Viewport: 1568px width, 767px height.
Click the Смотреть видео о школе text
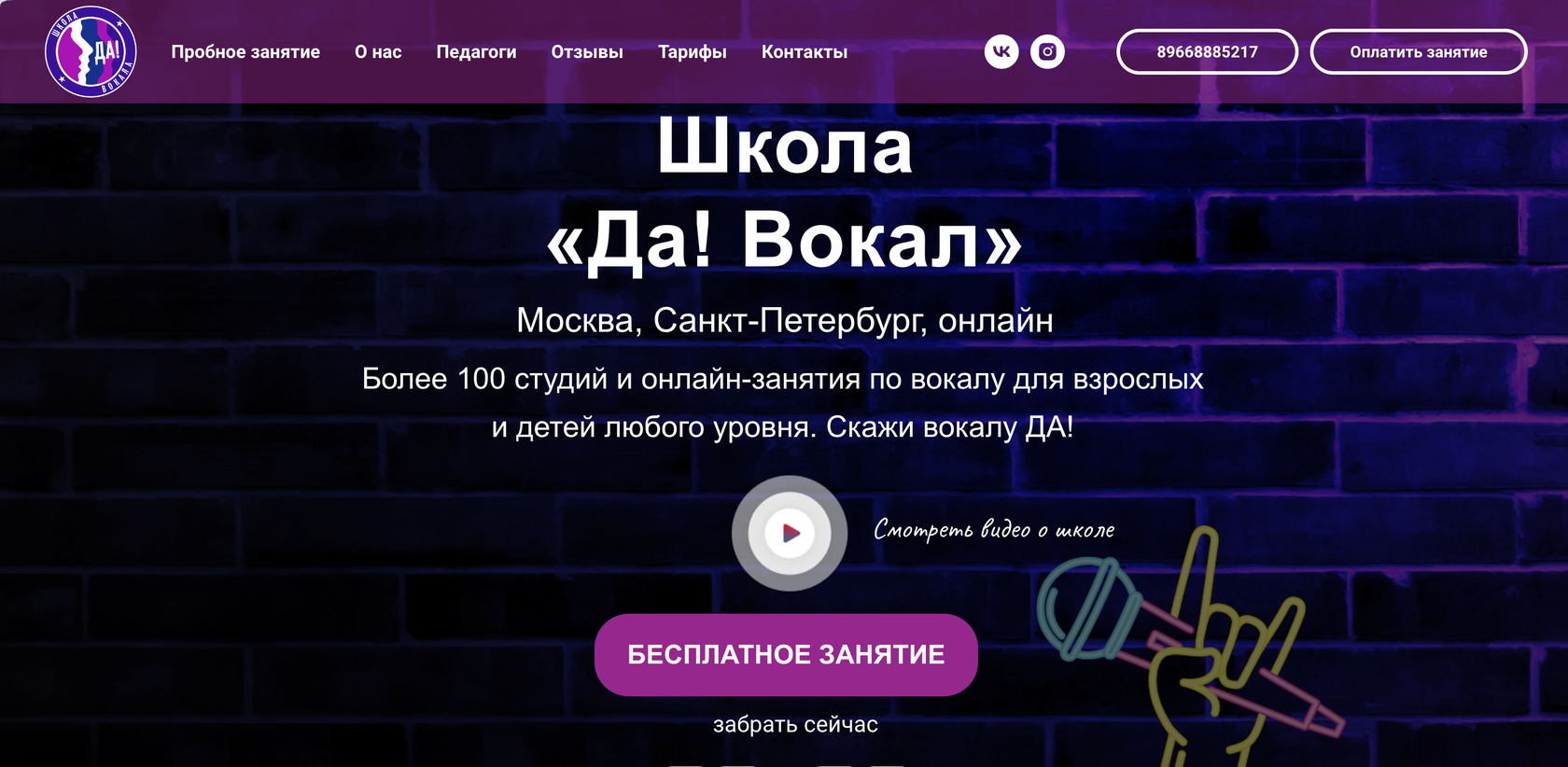[994, 530]
